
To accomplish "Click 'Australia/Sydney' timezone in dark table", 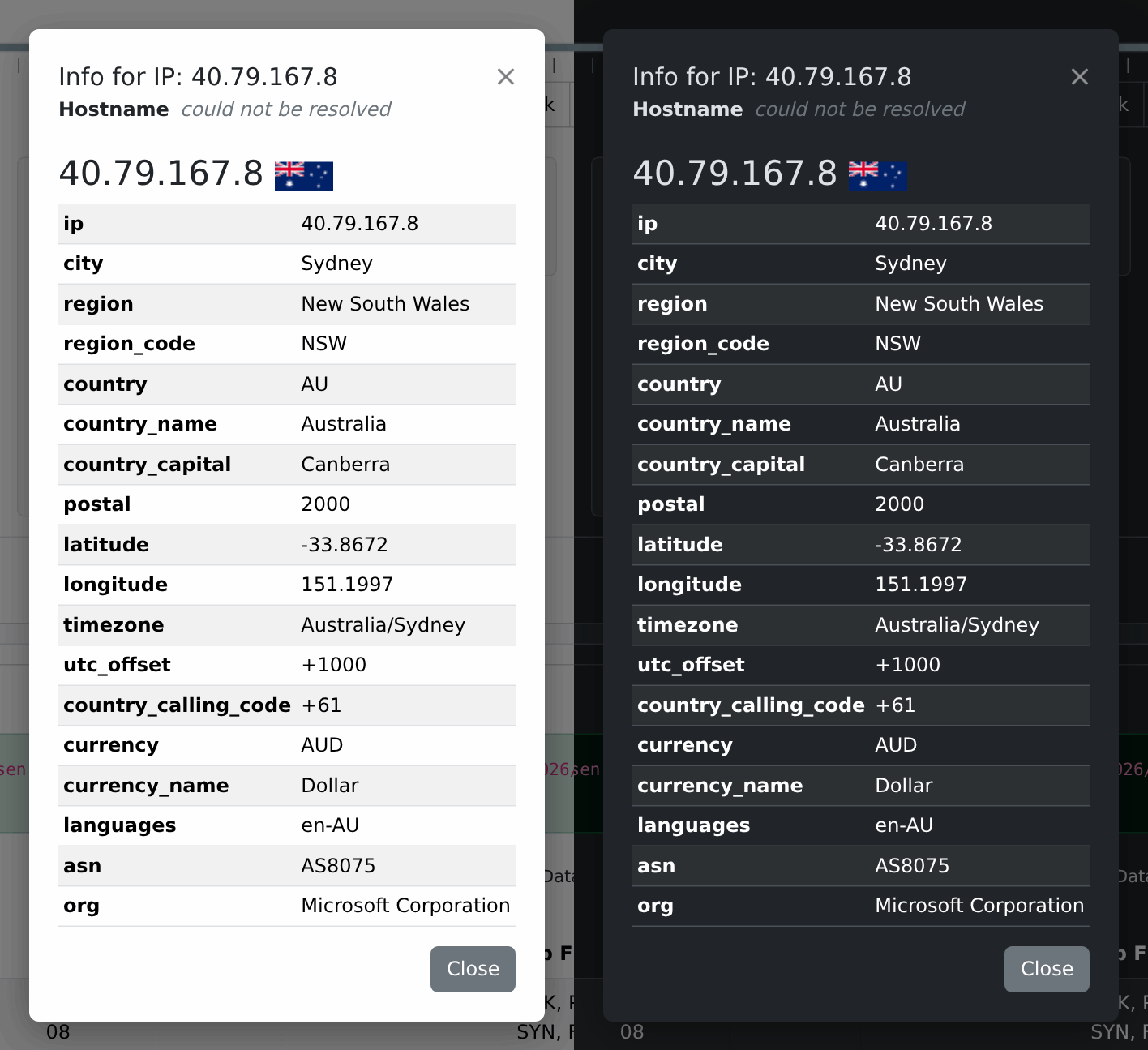I will pos(957,625).
